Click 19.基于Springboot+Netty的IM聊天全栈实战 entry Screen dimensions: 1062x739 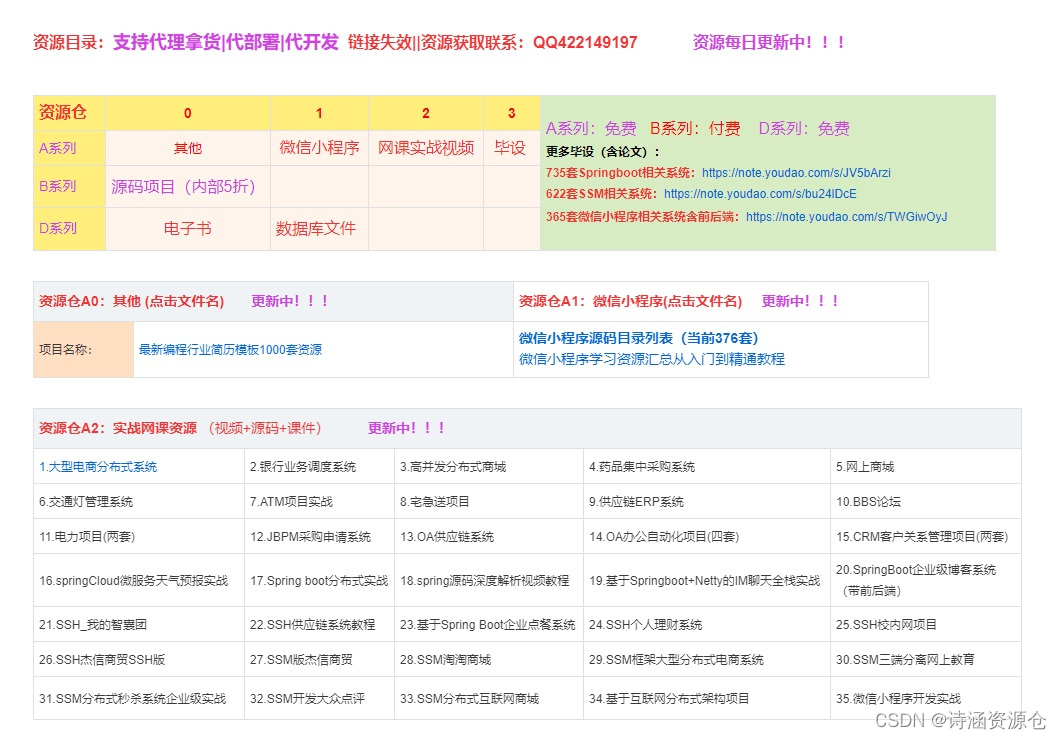tap(704, 581)
